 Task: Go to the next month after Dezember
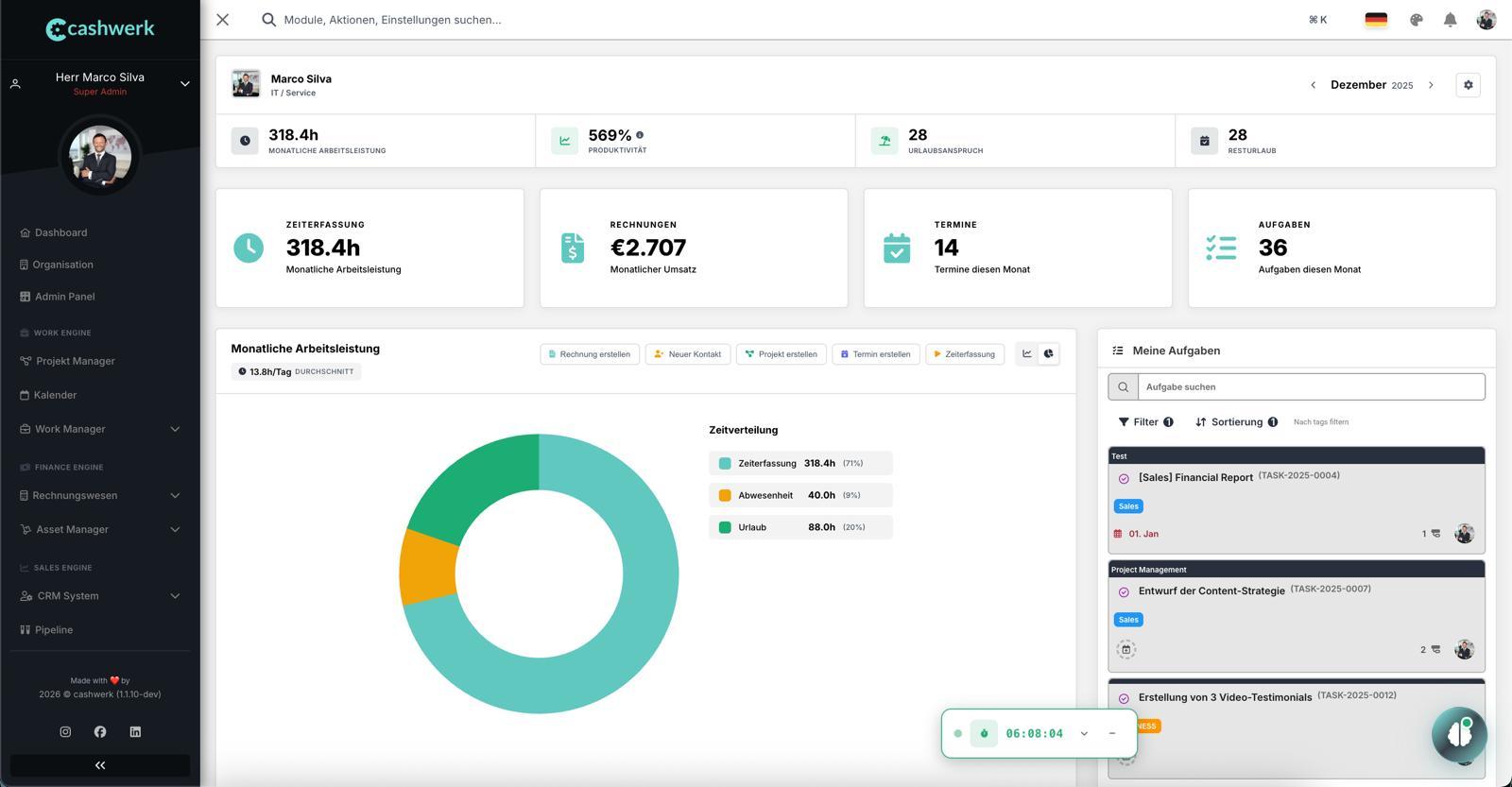1431,85
